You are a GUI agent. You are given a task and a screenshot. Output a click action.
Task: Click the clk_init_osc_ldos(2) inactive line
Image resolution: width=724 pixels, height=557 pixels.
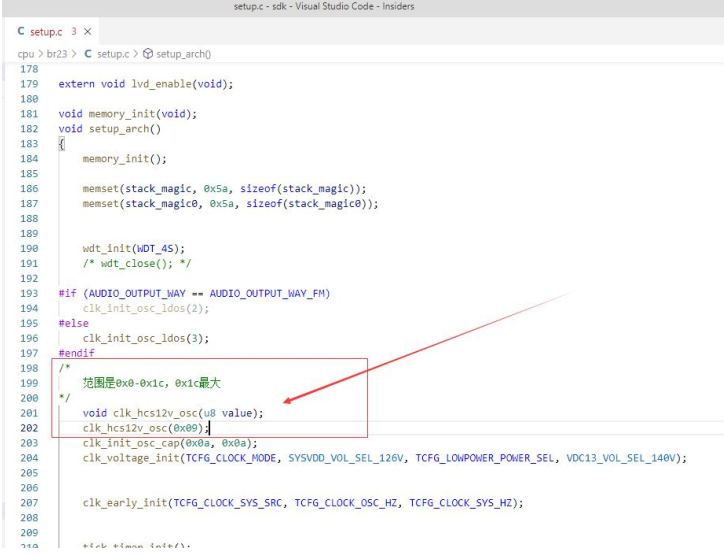click(146, 309)
